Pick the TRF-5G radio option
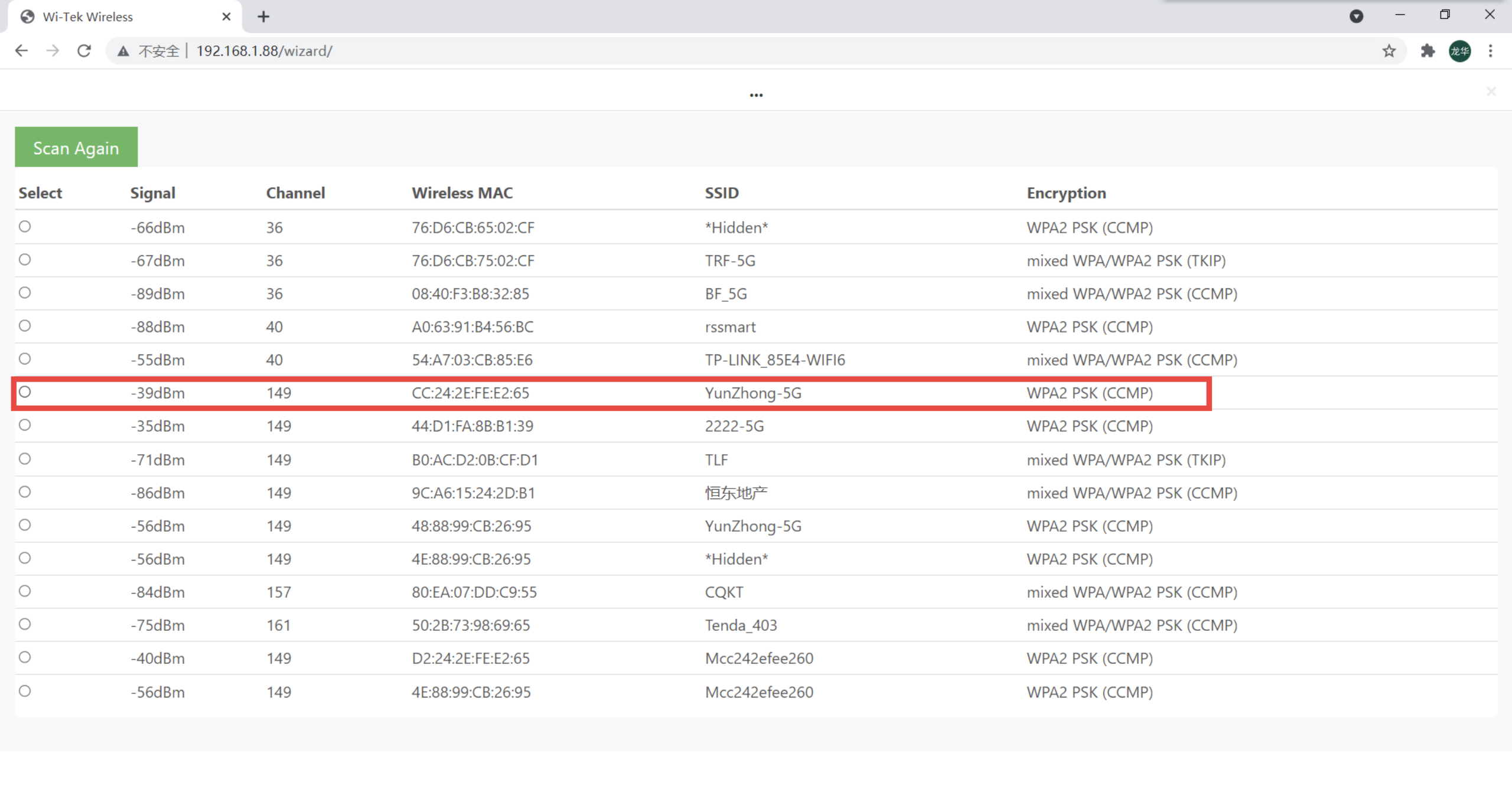 (x=25, y=259)
